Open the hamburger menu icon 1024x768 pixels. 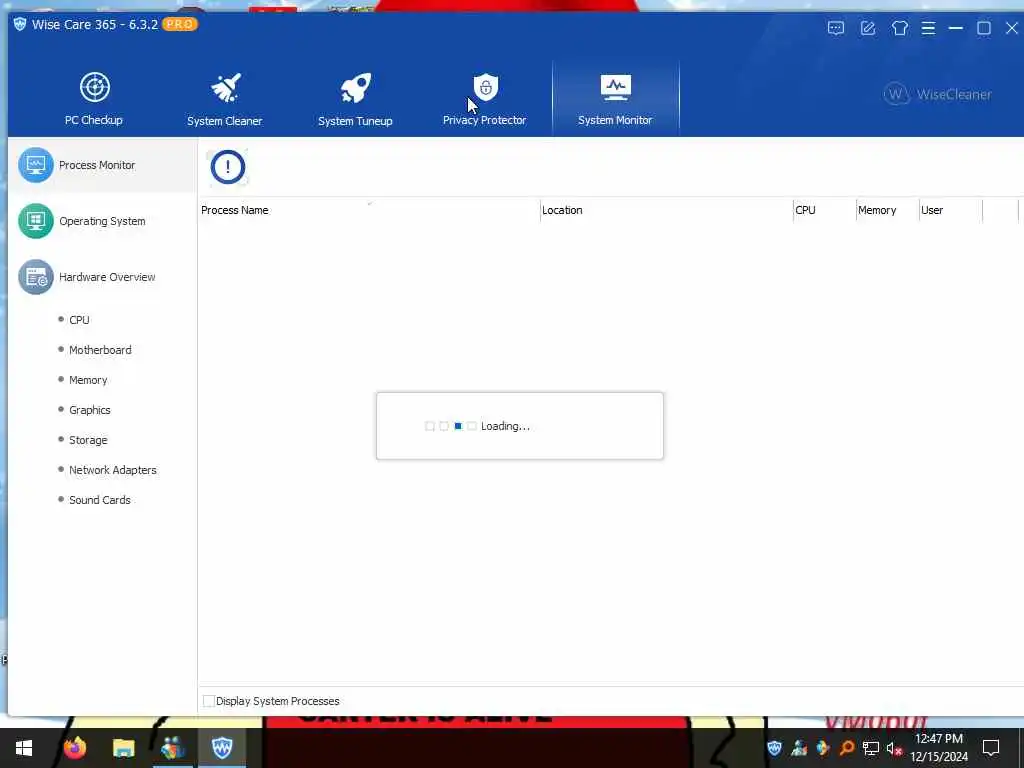[928, 28]
